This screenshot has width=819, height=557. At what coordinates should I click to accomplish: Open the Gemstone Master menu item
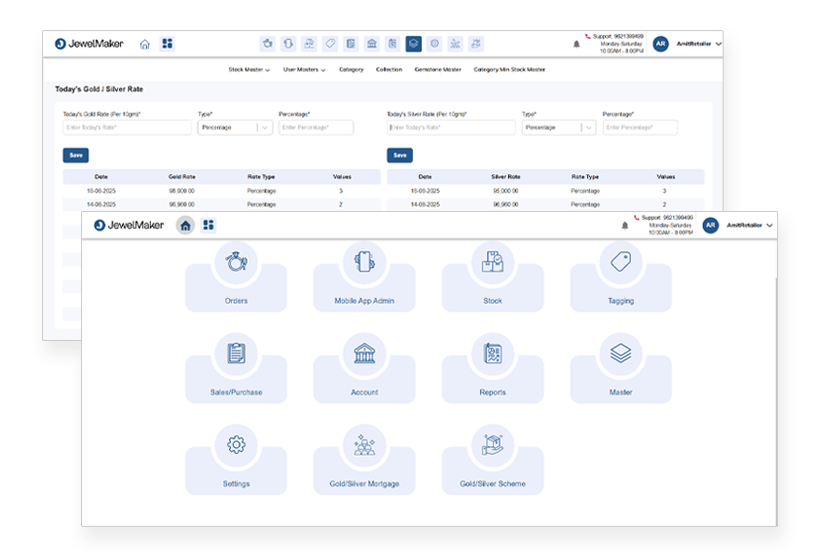click(438, 69)
